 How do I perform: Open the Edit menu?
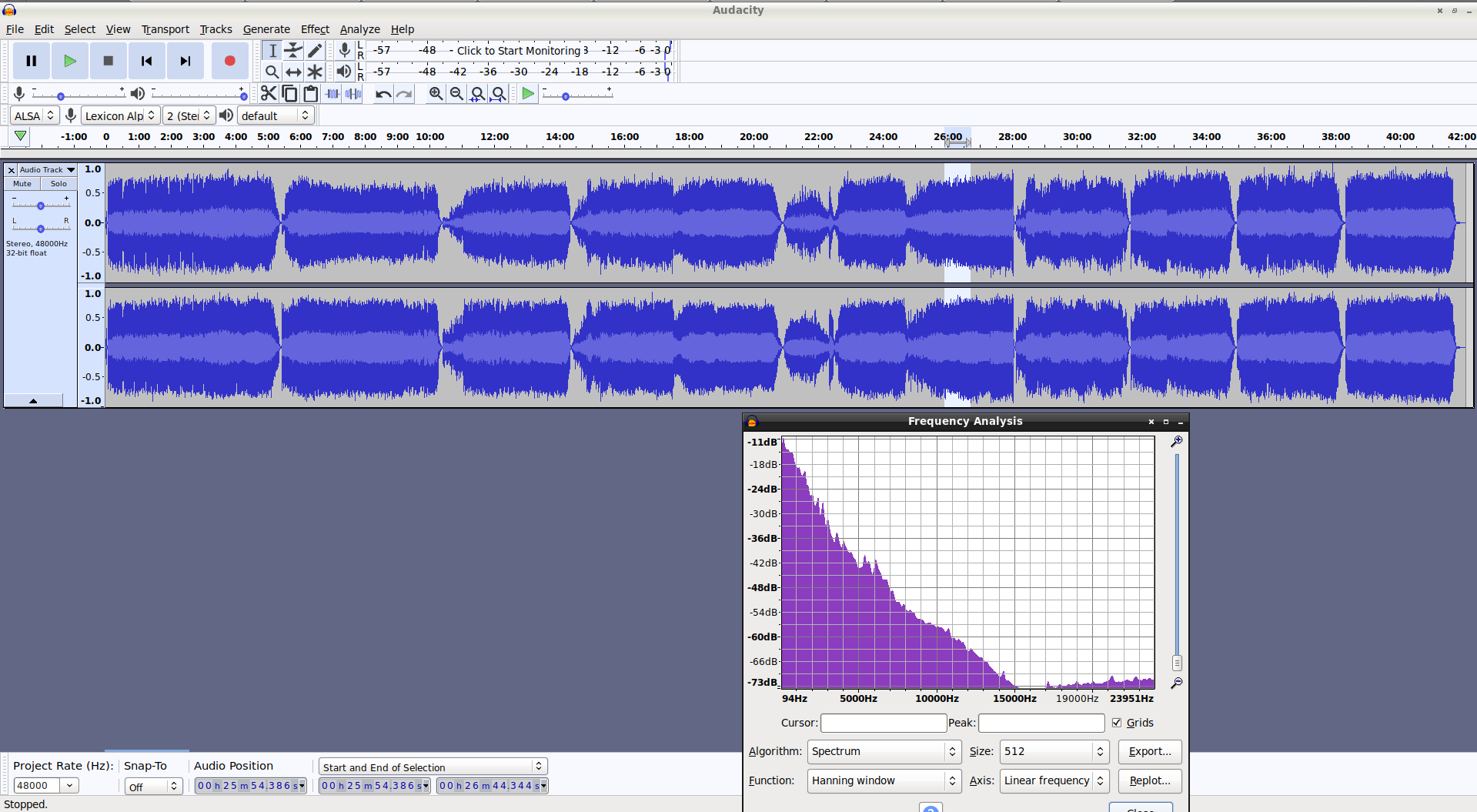44,29
